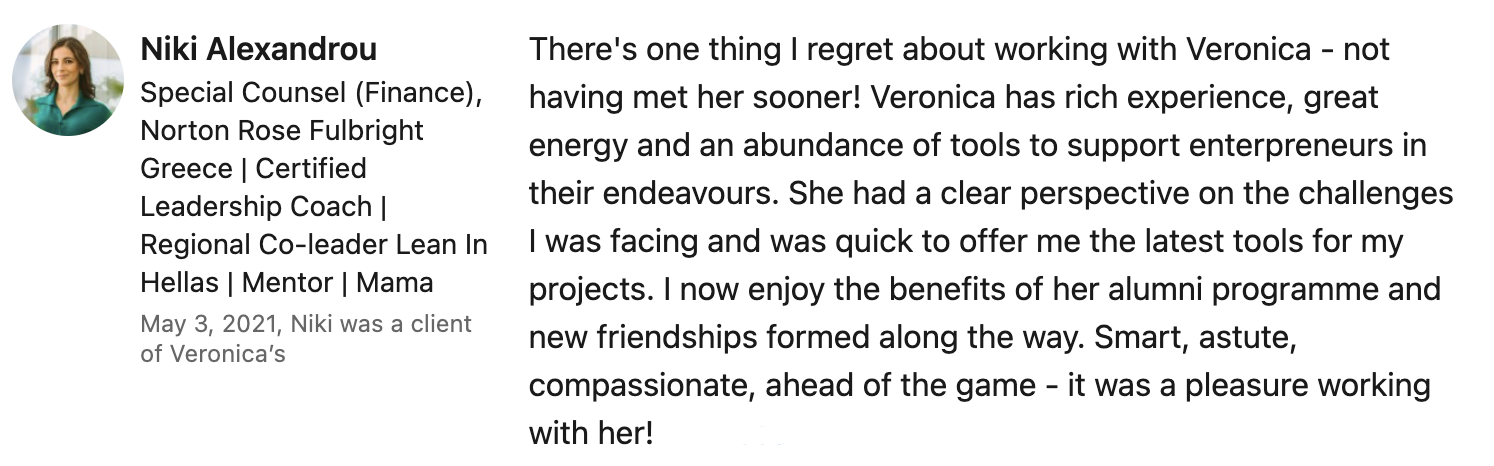Click the "Mama" word in the headline
This screenshot has width=1494, height=466.
point(394,283)
